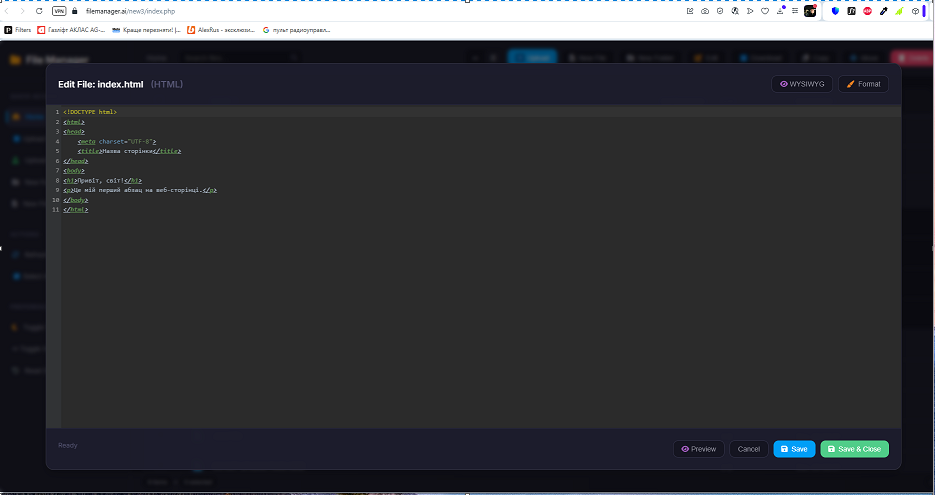Save the file with blue Save button
Screen dimensions: 935x495
(794, 449)
